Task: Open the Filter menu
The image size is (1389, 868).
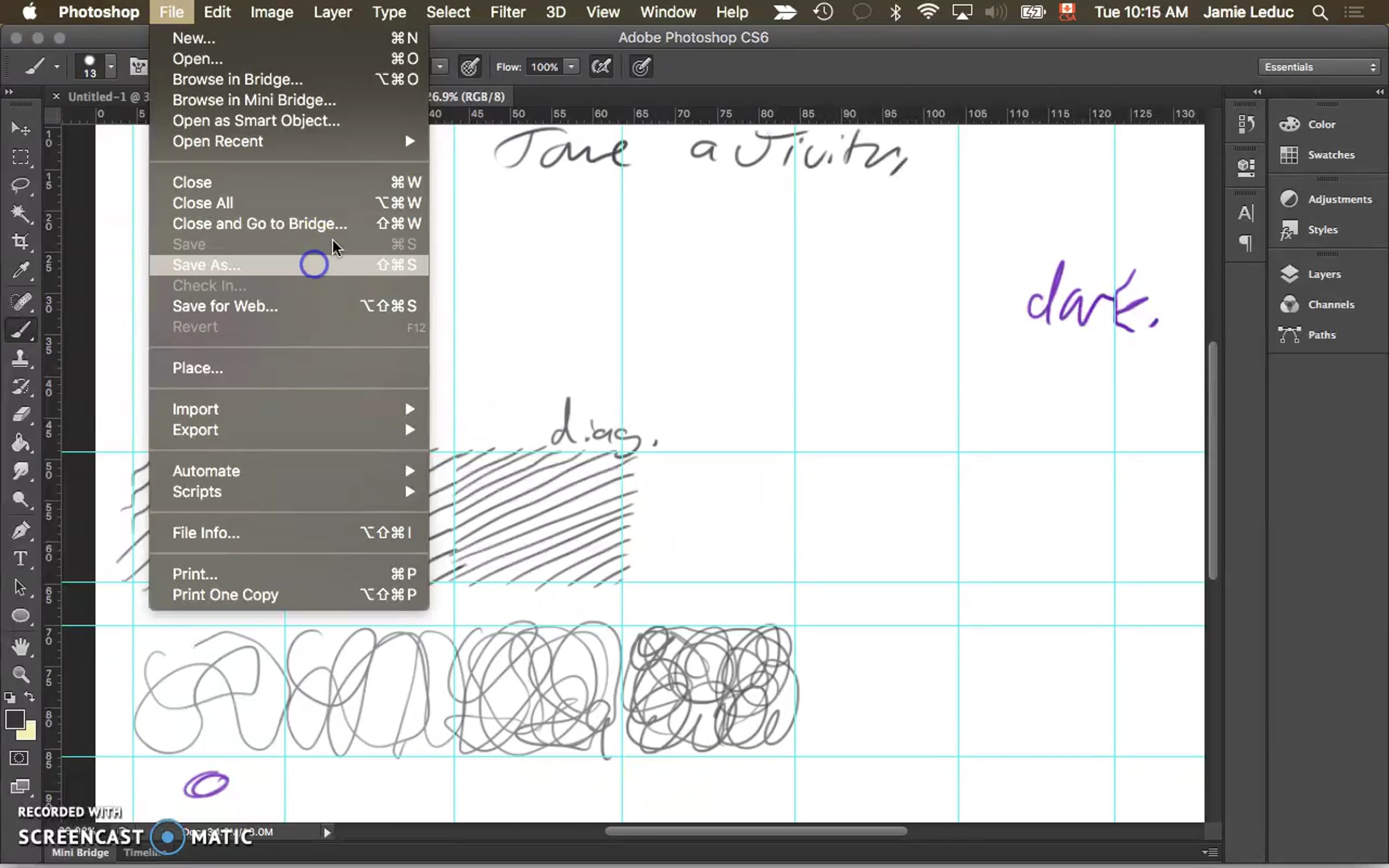Action: 507,12
